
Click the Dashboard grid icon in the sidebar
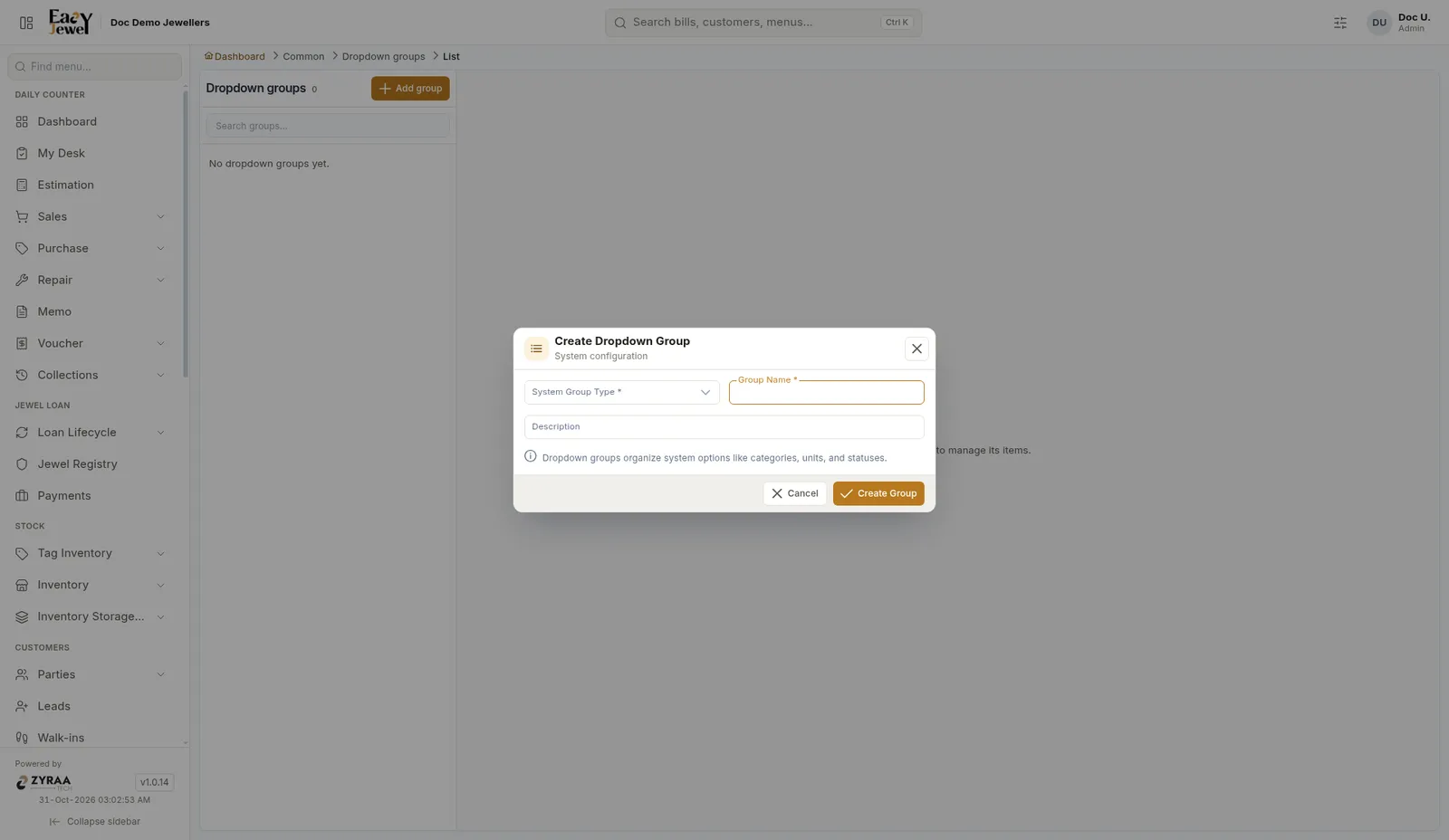[x=22, y=121]
